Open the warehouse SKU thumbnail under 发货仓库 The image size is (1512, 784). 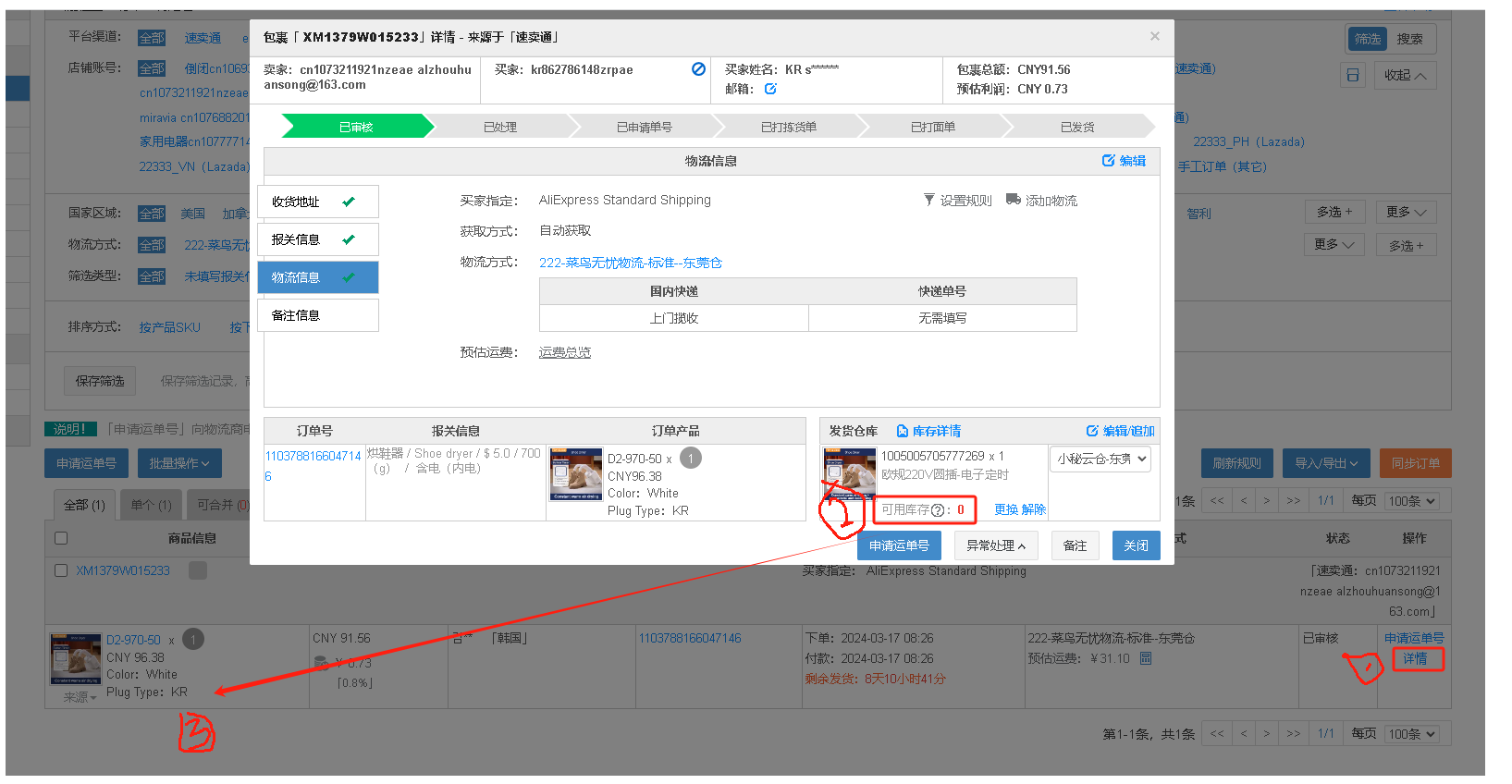click(x=849, y=474)
